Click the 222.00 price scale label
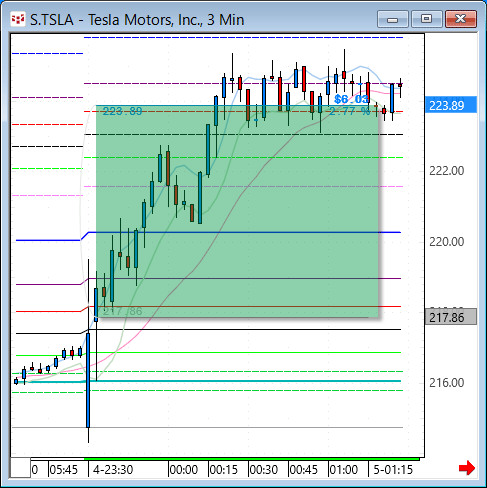The height and width of the screenshot is (488, 487). 447,171
